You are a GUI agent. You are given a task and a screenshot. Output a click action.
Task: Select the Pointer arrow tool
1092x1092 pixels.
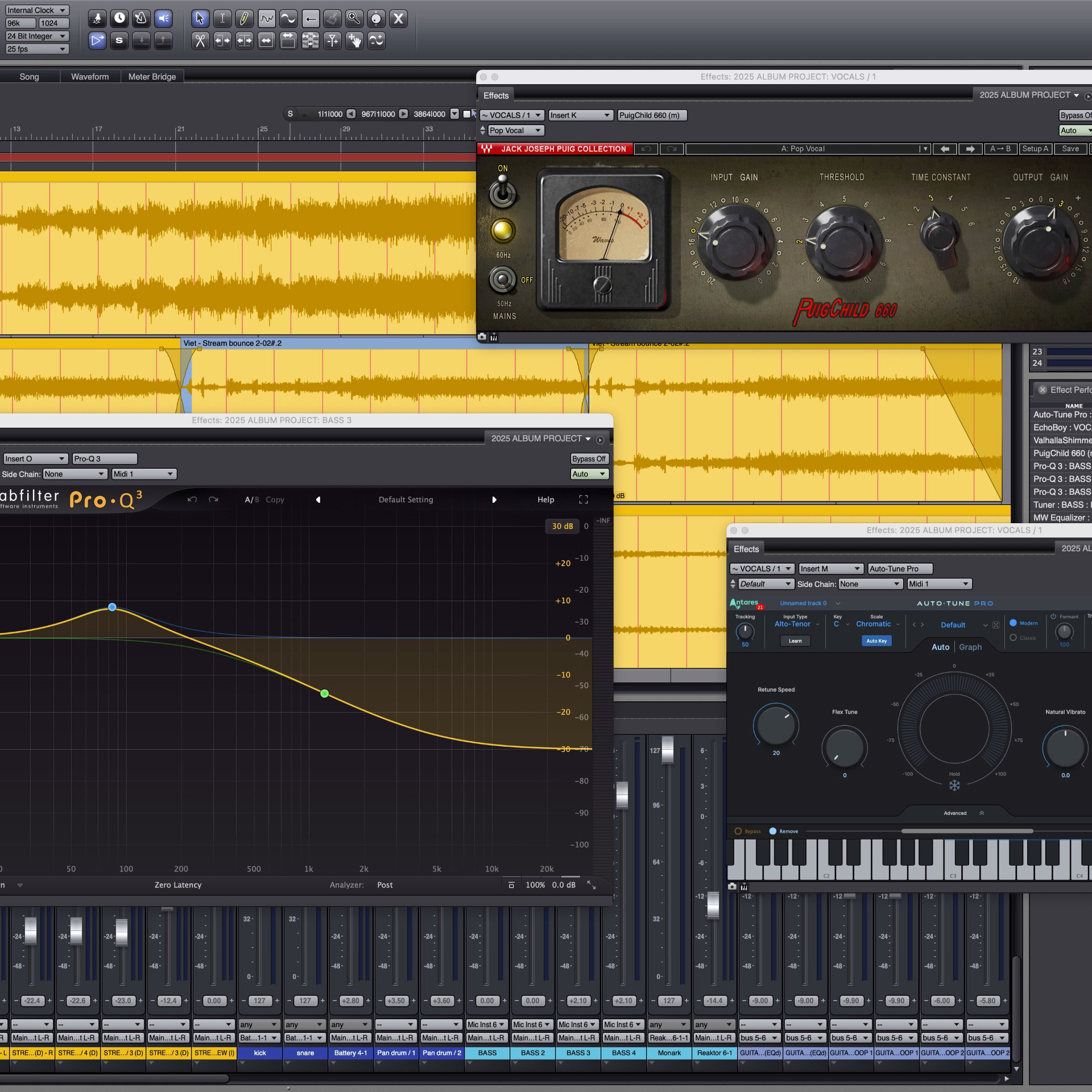click(x=200, y=19)
